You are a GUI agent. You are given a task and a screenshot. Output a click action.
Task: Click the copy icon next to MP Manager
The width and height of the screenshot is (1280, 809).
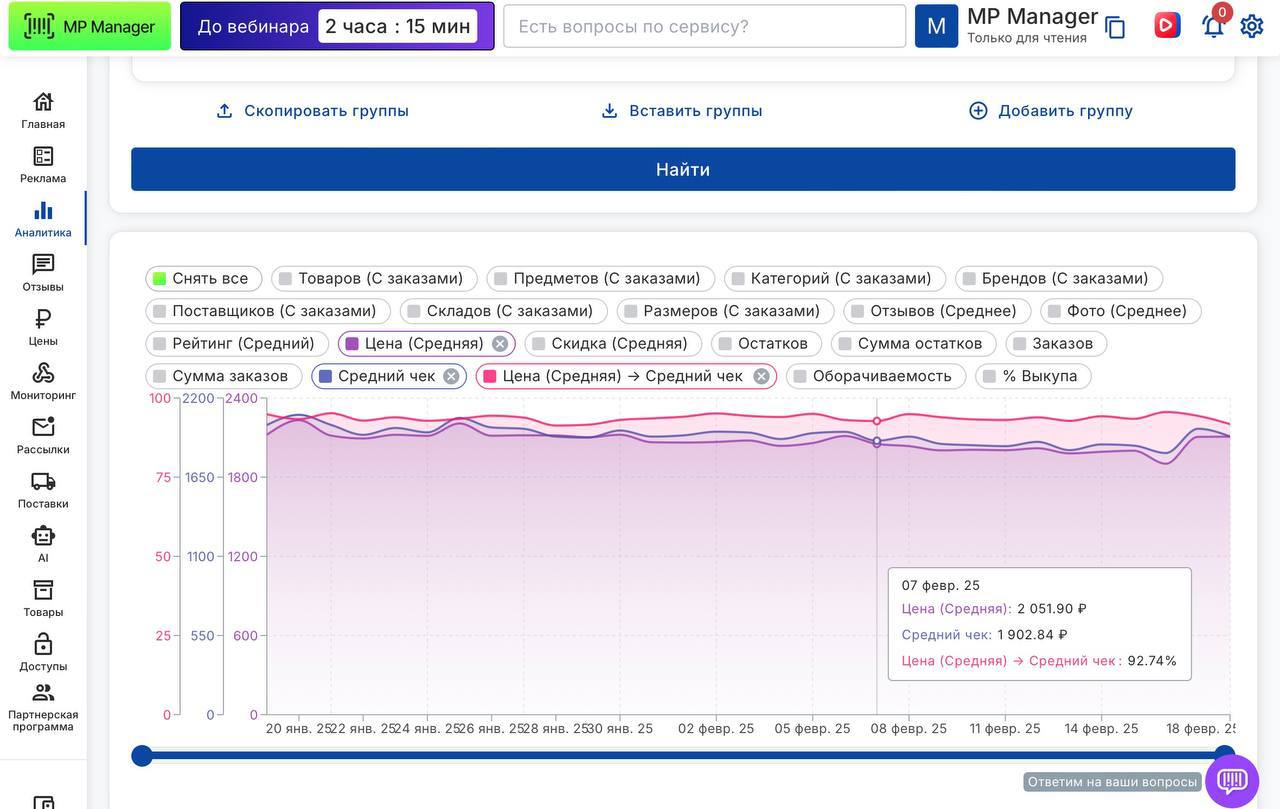point(1115,28)
